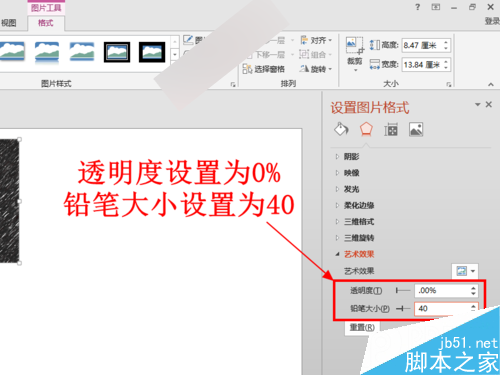
Task: Click the Reset (重置) button
Action: (x=362, y=327)
